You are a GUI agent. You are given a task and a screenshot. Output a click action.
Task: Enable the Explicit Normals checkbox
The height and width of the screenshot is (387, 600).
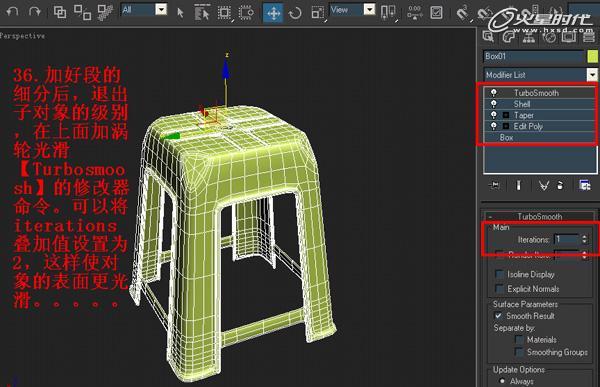pos(499,288)
